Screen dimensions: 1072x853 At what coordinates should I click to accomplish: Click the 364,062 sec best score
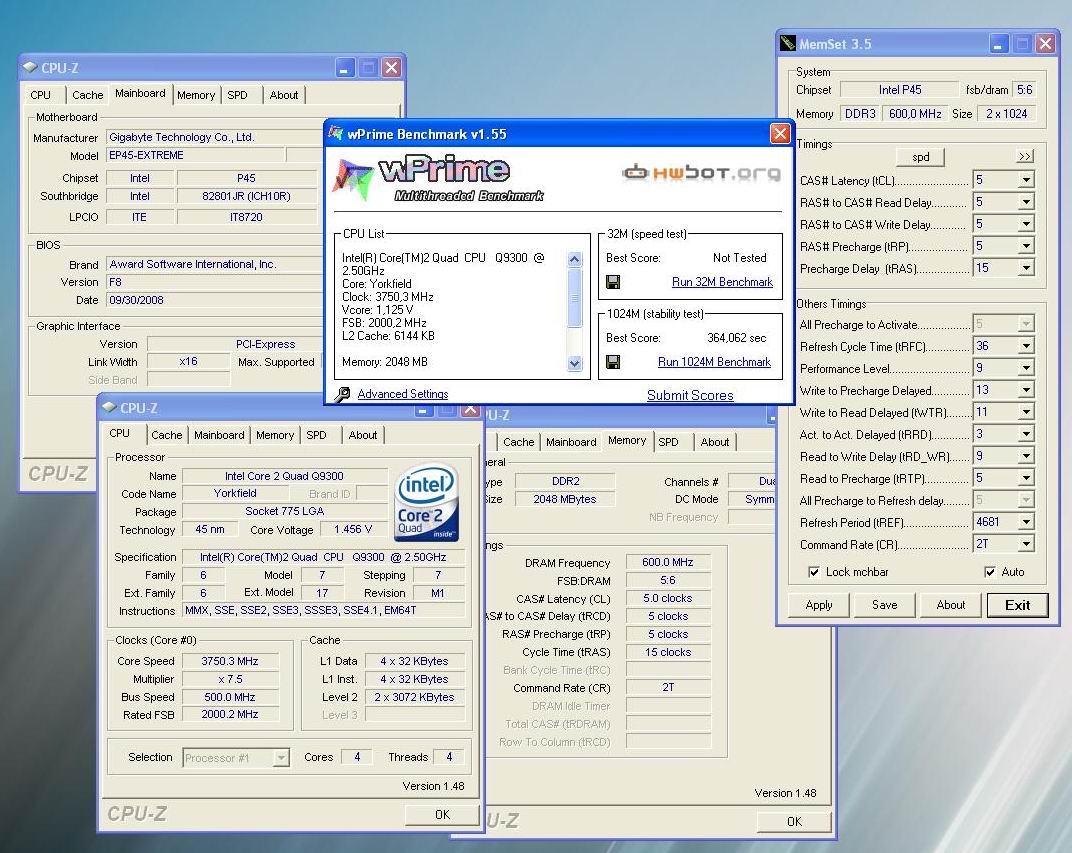tap(736, 338)
